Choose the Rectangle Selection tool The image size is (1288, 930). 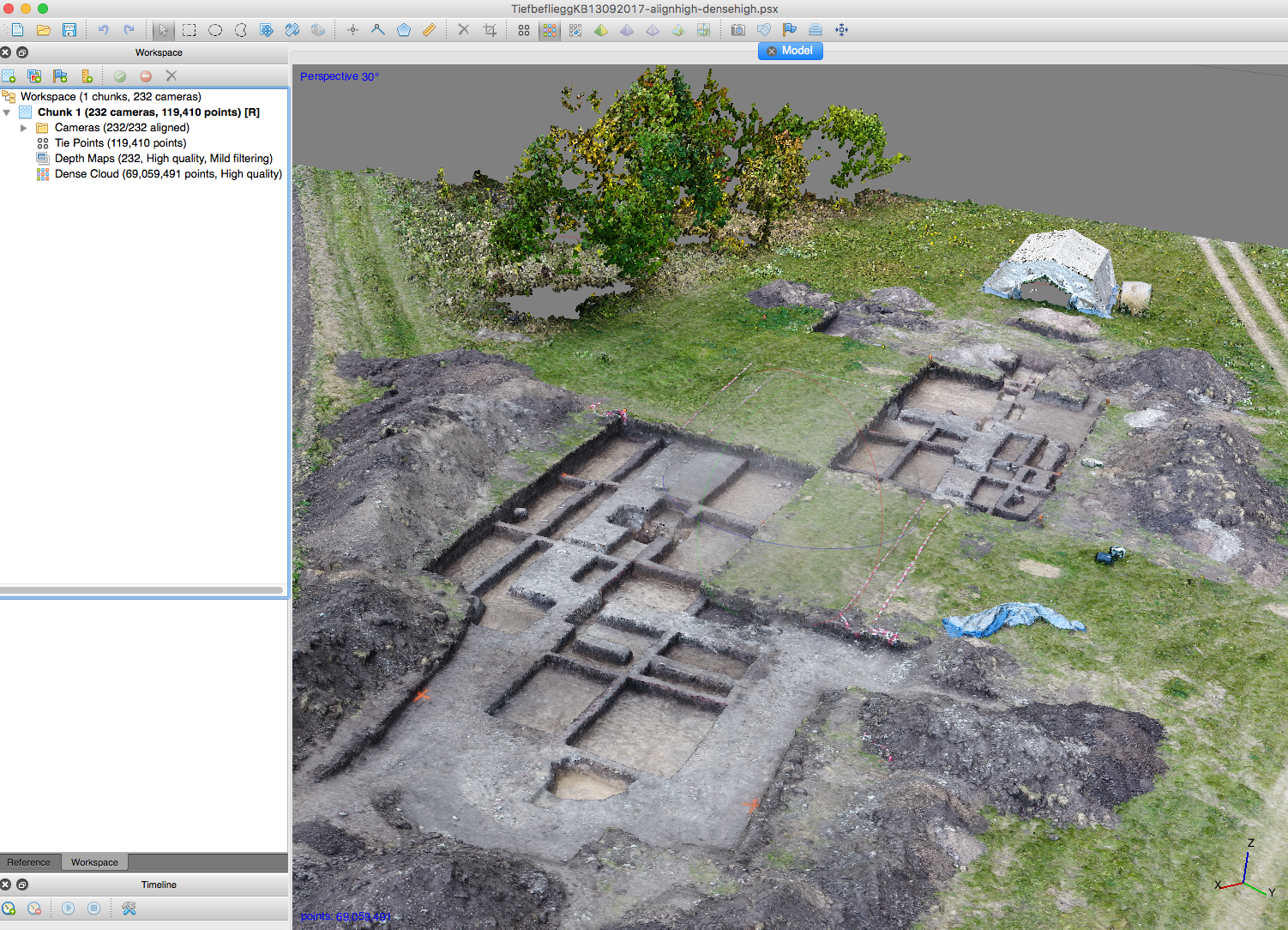pyautogui.click(x=190, y=30)
